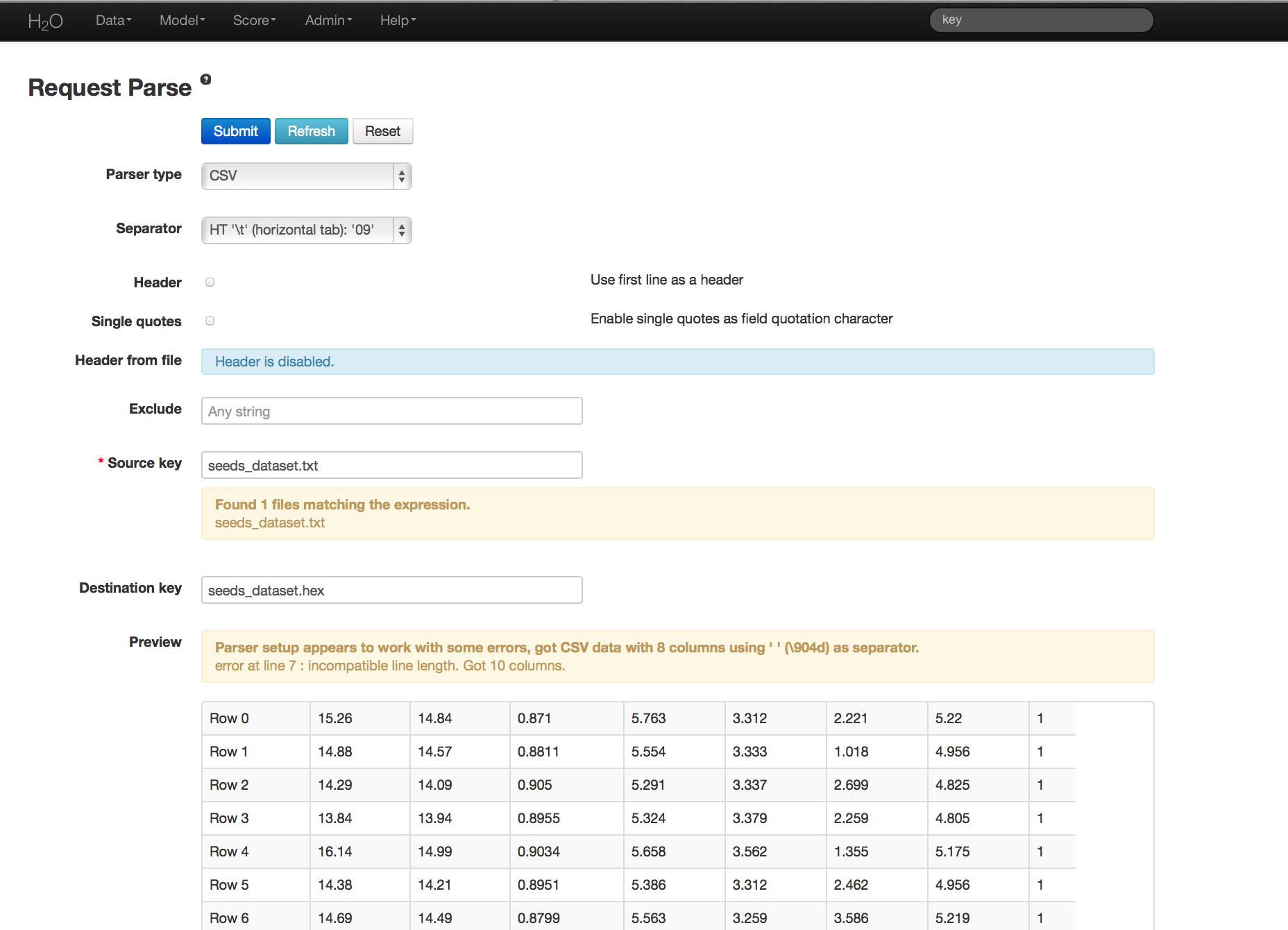Viewport: 1288px width, 930px height.
Task: Open the Model menu
Action: tap(182, 21)
